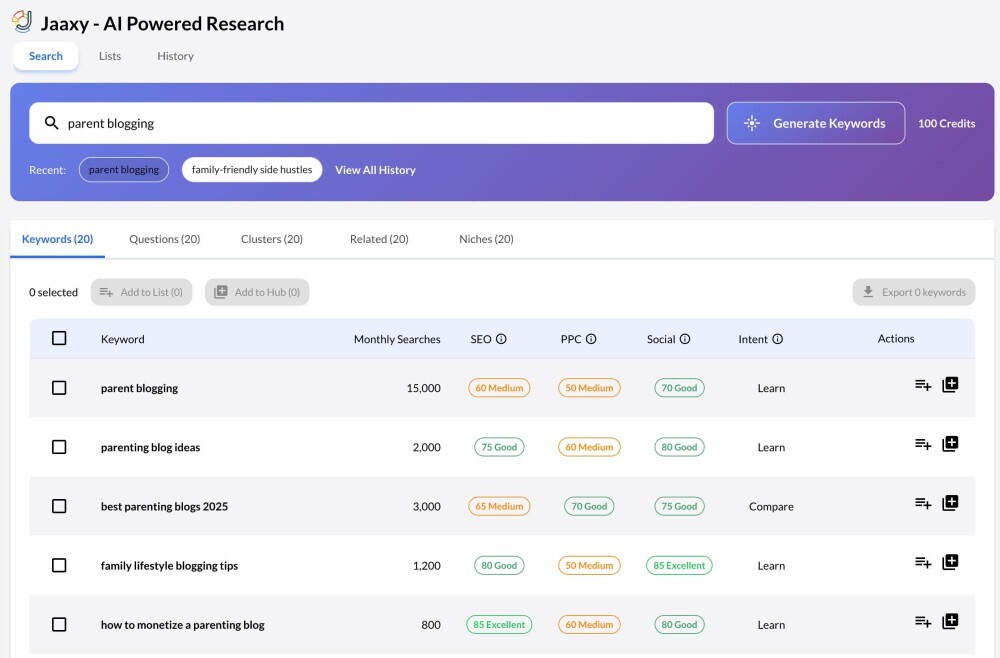Click the magnifying glass in the search bar
Image resolution: width=1000 pixels, height=658 pixels.
[x=52, y=123]
